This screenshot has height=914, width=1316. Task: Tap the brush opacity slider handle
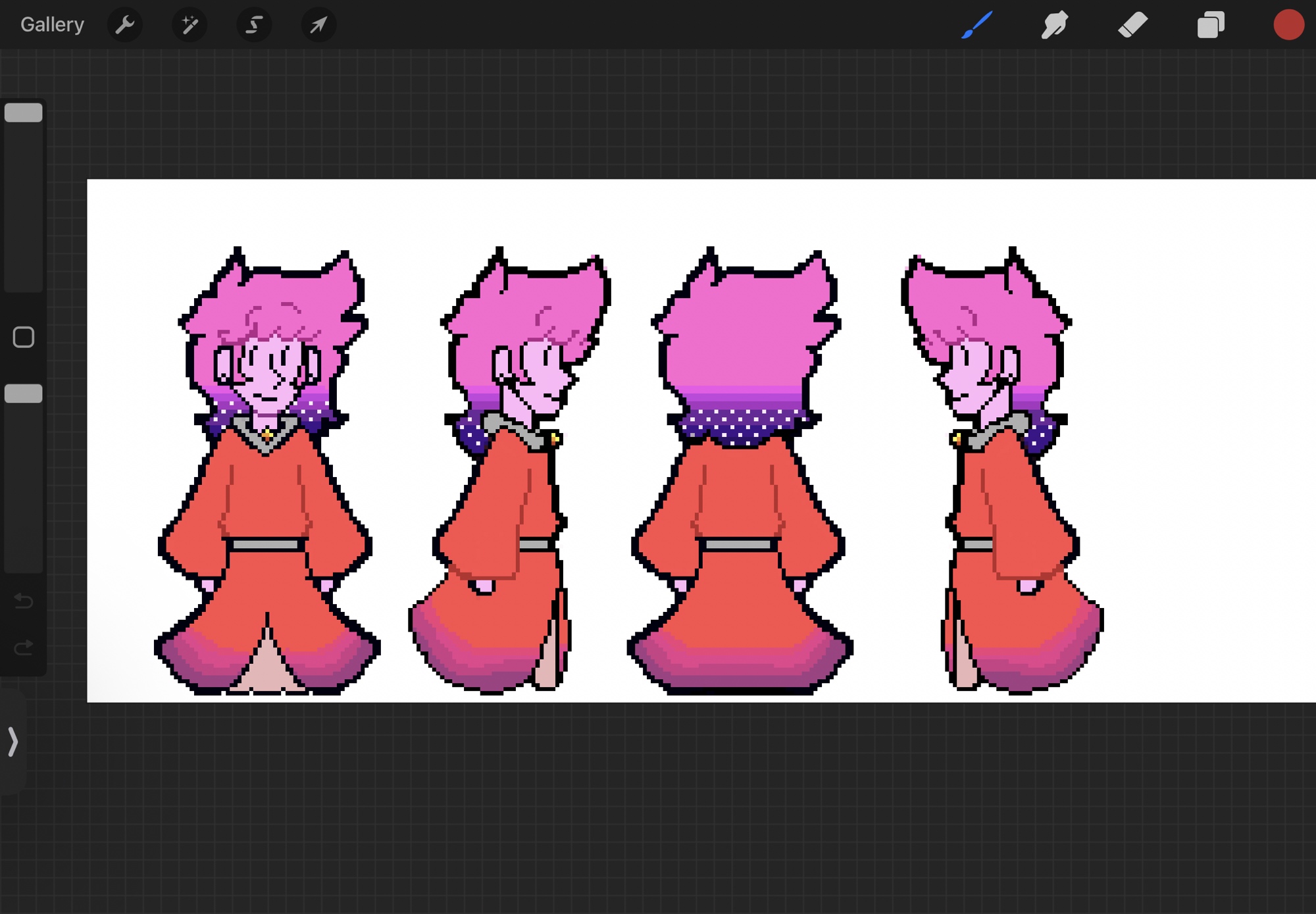pos(24,394)
